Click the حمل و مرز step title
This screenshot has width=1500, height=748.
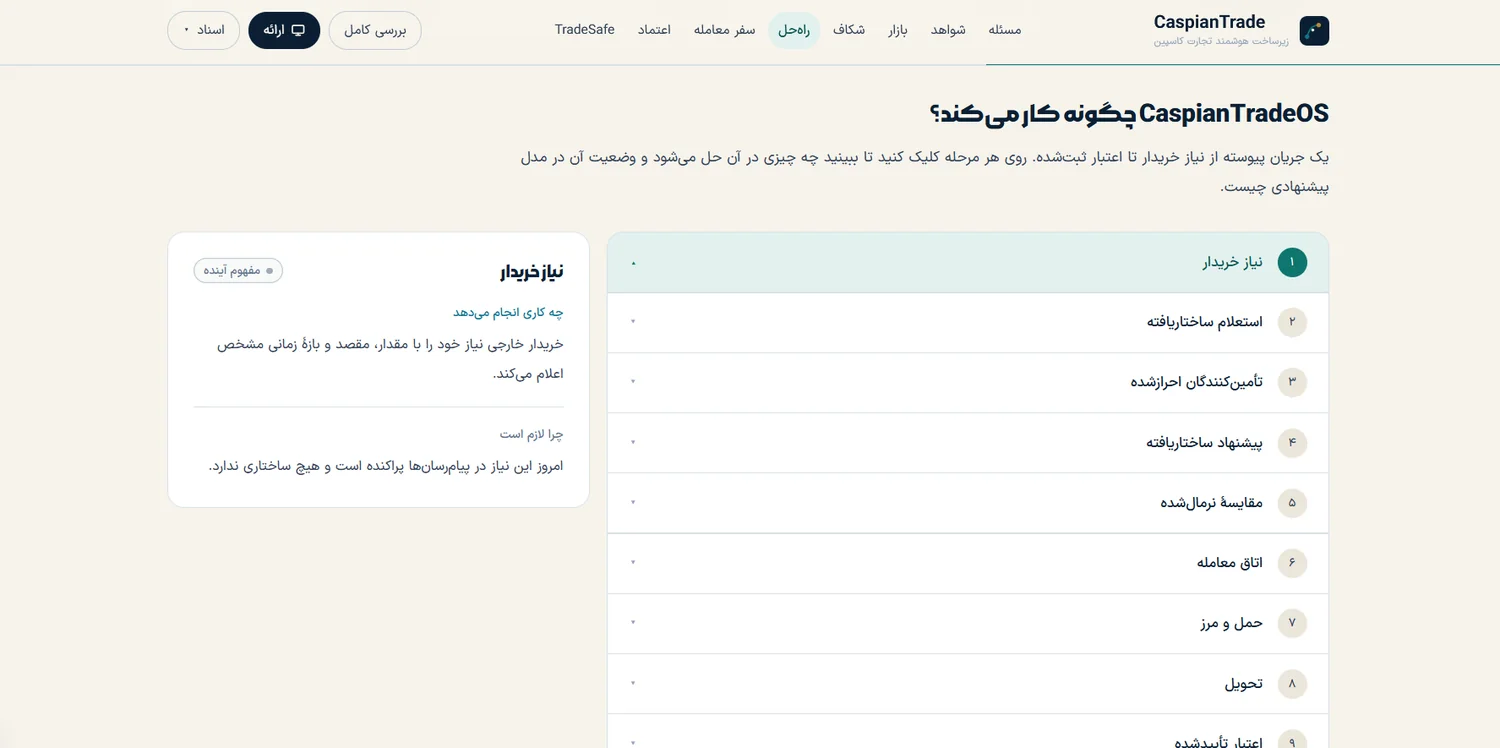pos(1232,623)
